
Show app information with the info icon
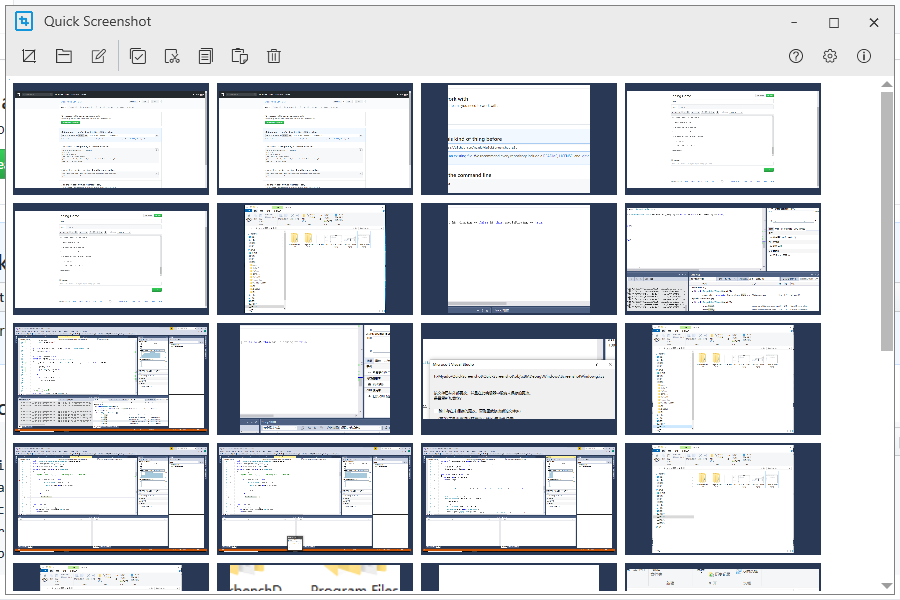864,56
